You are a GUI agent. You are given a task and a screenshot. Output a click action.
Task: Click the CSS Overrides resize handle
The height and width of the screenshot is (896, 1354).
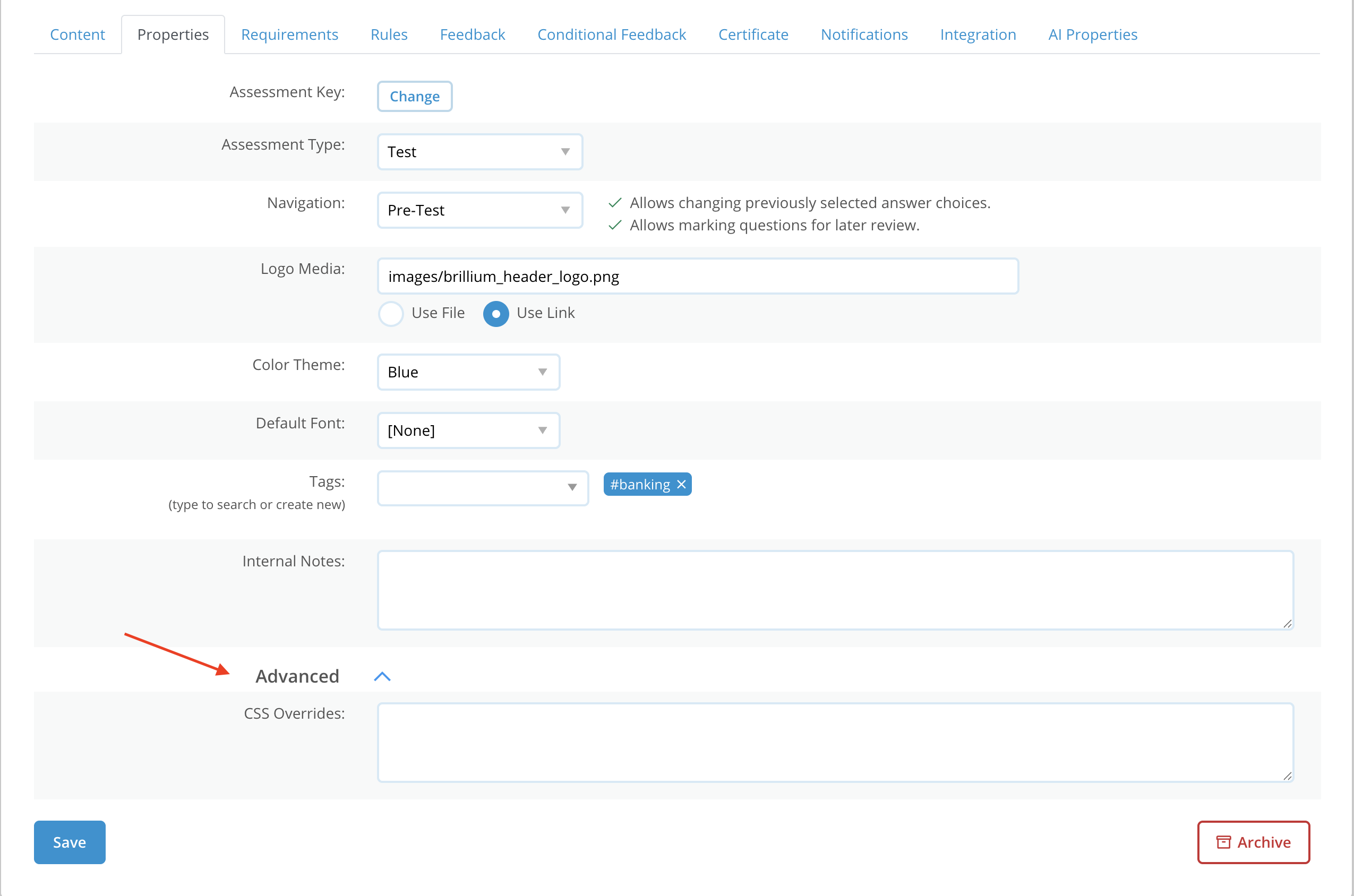[x=1287, y=776]
